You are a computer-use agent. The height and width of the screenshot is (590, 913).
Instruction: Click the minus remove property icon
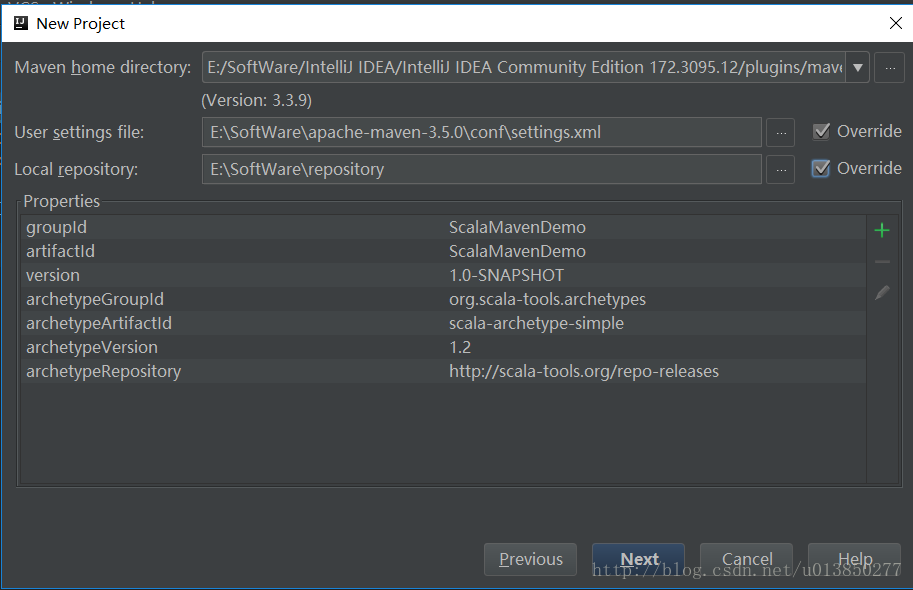tap(882, 262)
